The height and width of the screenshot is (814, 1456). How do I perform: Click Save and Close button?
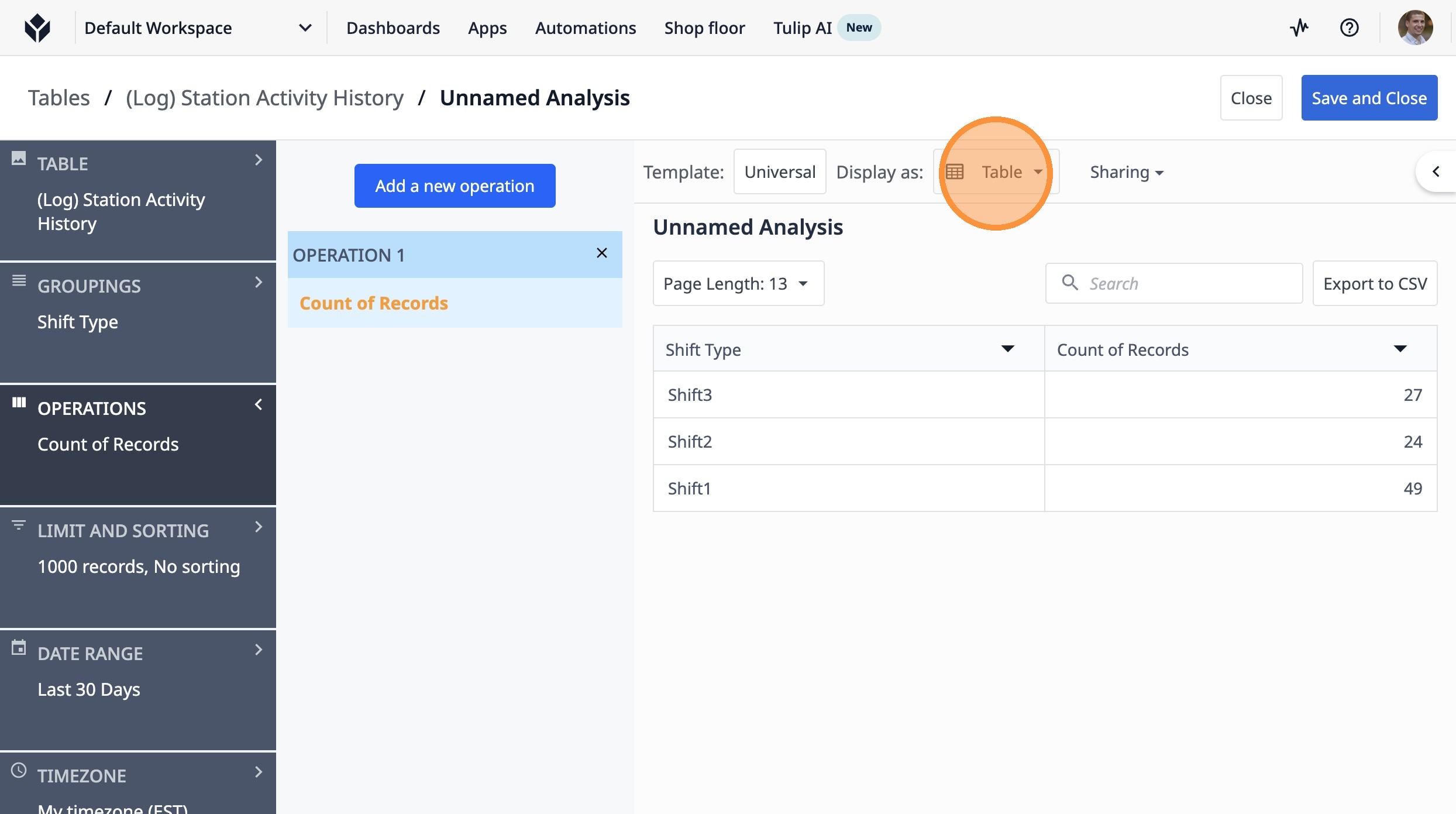[x=1369, y=98]
